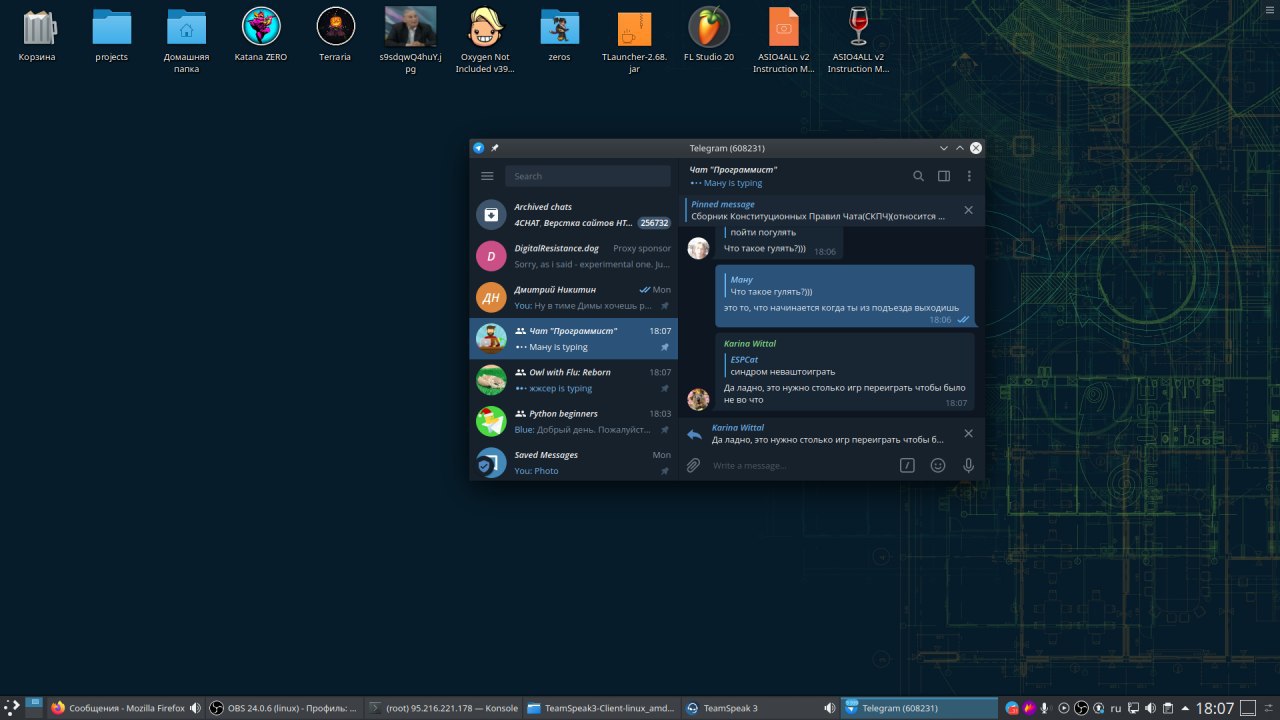Open the KDE application launcher
This screenshot has width=1280, height=720.
click(x=11, y=708)
